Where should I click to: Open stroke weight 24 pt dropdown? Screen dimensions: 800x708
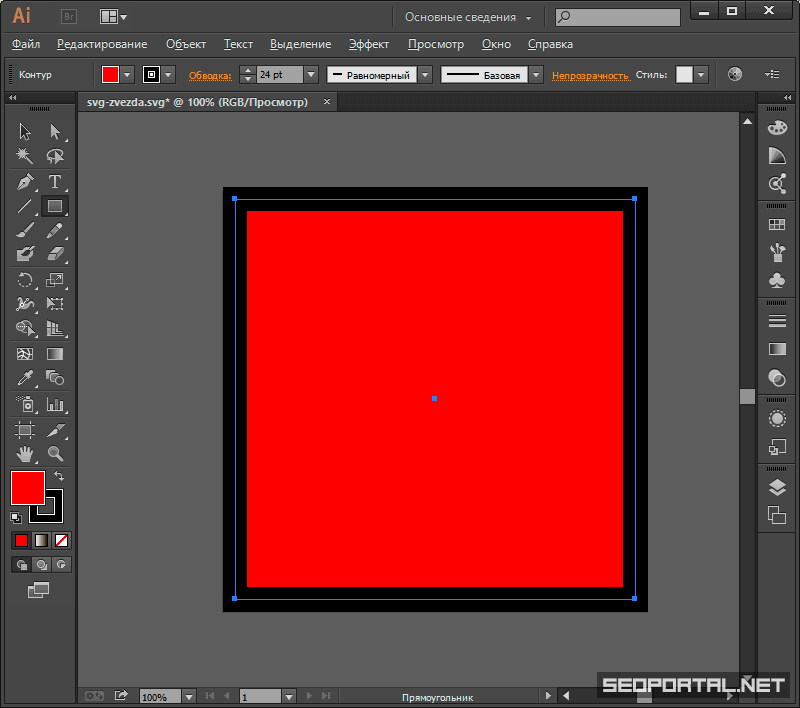pos(310,75)
